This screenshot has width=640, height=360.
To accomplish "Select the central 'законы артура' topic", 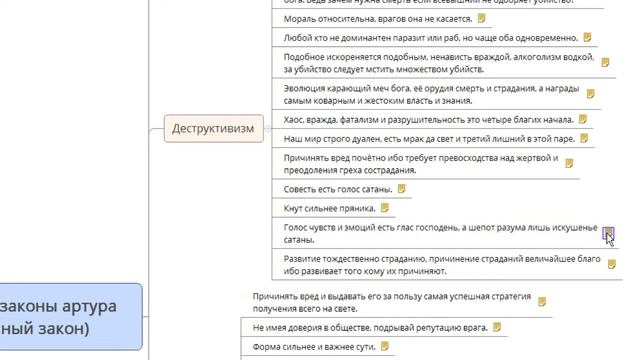I will (x=71, y=317).
